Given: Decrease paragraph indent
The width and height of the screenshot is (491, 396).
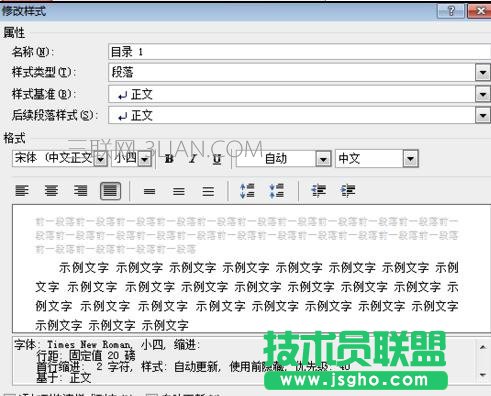Looking at the screenshot, I should [x=319, y=191].
